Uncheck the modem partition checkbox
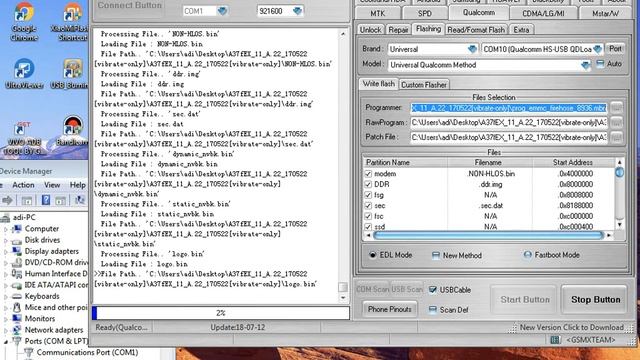Image resolution: width=640 pixels, height=360 pixels. (x=368, y=174)
